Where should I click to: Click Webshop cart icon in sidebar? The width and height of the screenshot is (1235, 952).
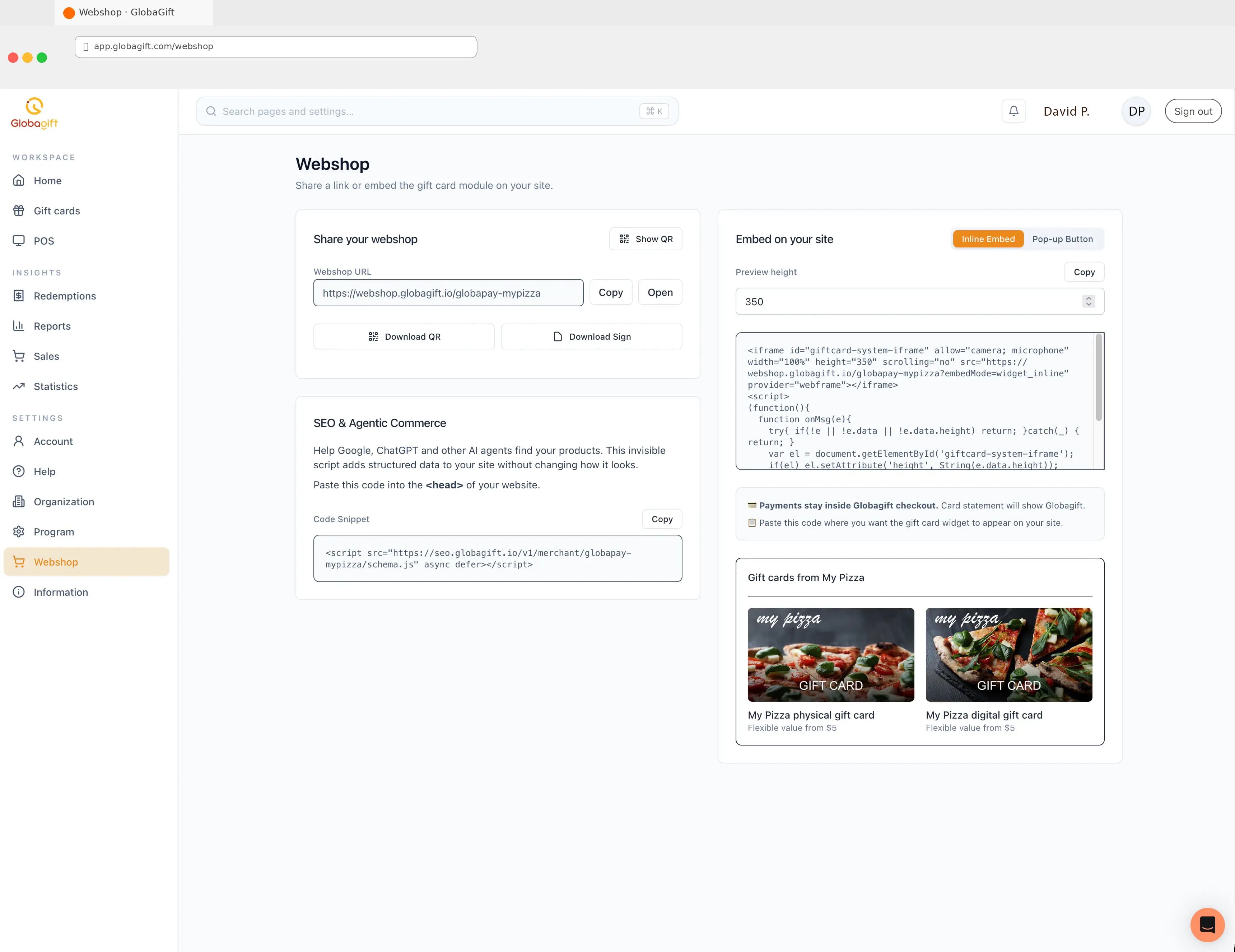click(x=19, y=562)
